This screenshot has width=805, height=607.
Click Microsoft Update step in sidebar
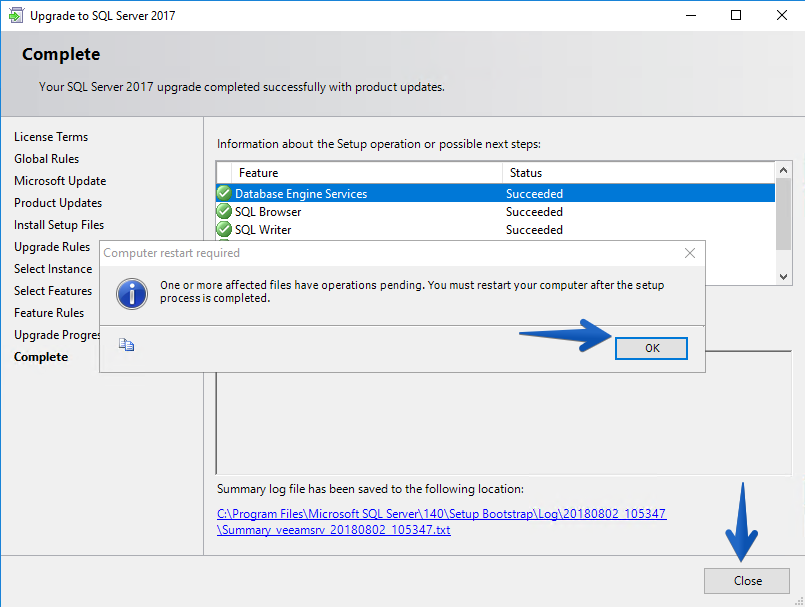60,181
